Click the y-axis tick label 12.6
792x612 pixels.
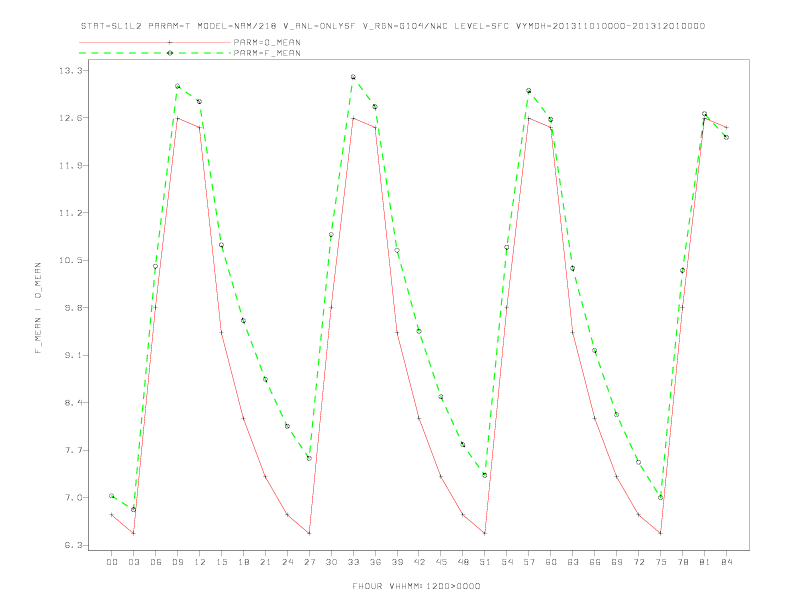click(70, 118)
